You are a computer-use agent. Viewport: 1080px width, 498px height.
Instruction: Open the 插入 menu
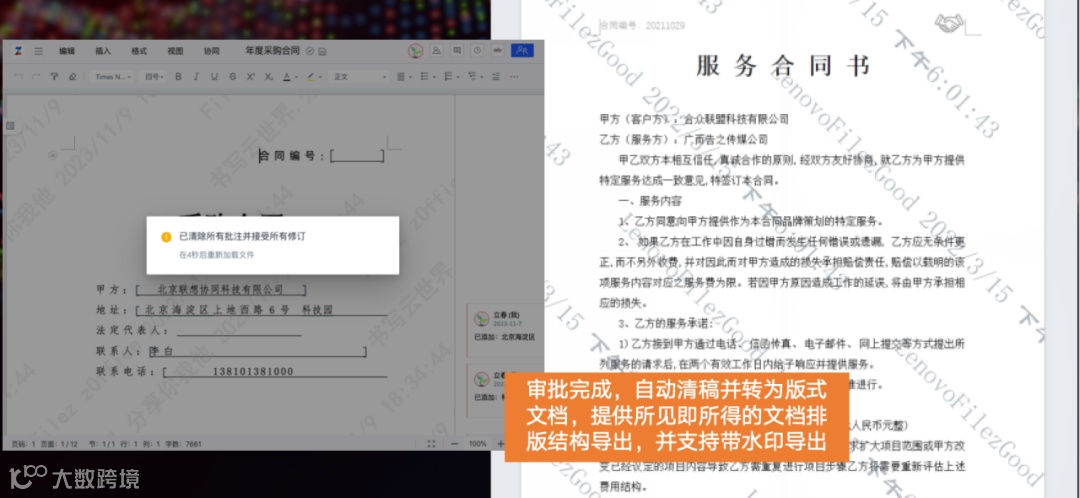(103, 51)
